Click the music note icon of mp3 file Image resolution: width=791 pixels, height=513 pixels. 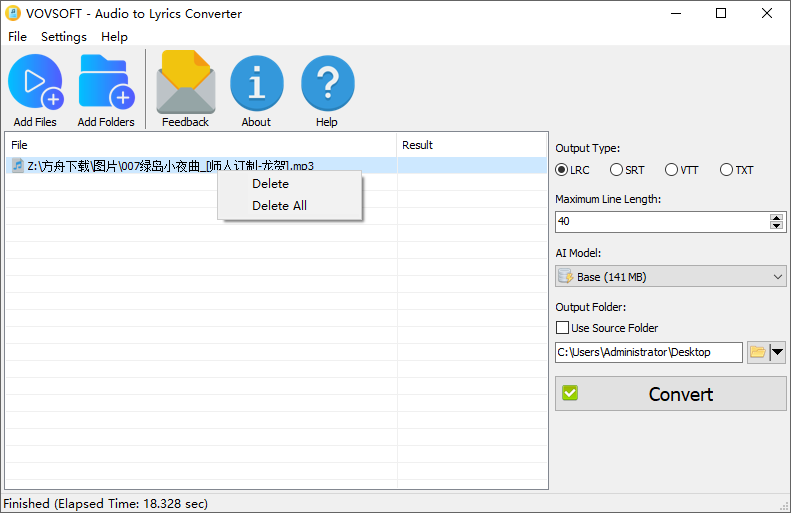click(18, 165)
